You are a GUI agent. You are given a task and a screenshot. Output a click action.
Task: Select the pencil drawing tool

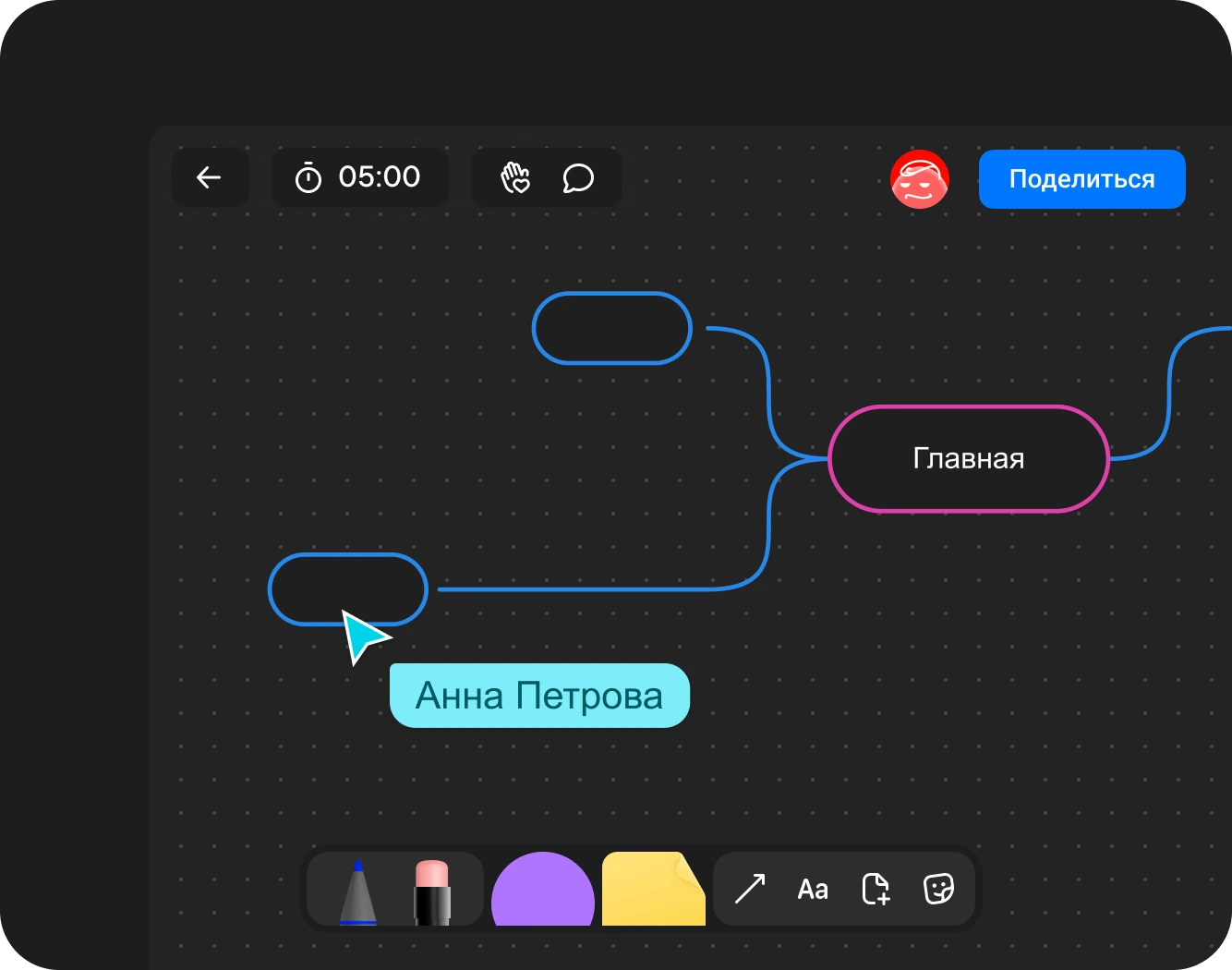click(358, 891)
